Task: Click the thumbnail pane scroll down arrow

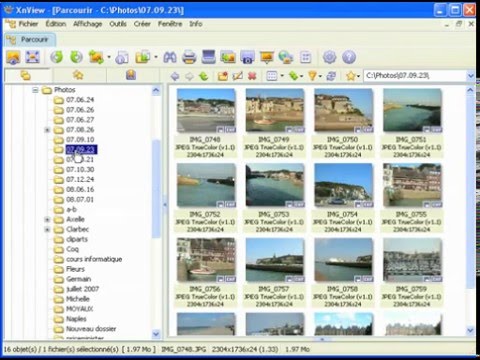Action: point(470,330)
